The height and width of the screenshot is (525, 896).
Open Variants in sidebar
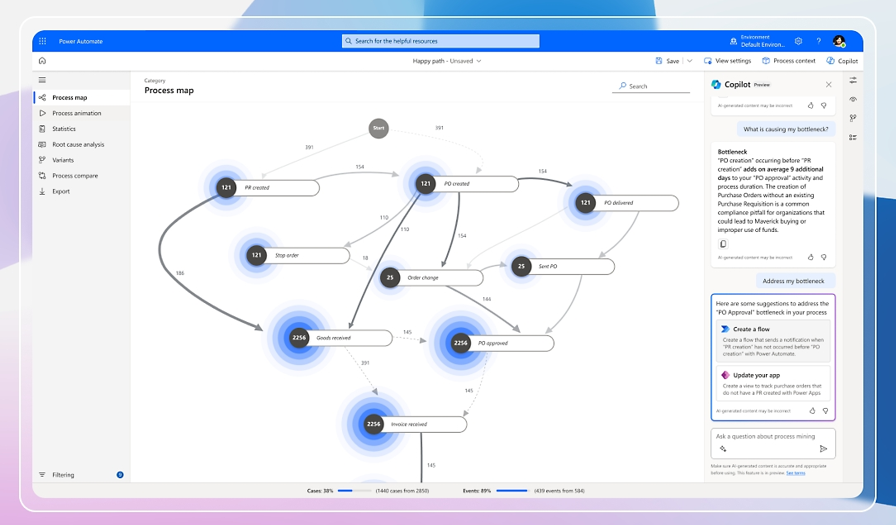point(82,160)
